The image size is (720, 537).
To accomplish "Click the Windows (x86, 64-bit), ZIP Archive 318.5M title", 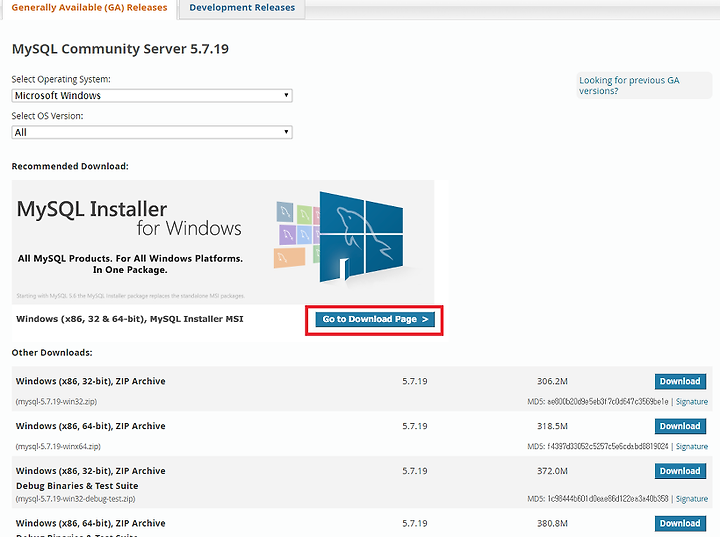I will click(x=90, y=426).
